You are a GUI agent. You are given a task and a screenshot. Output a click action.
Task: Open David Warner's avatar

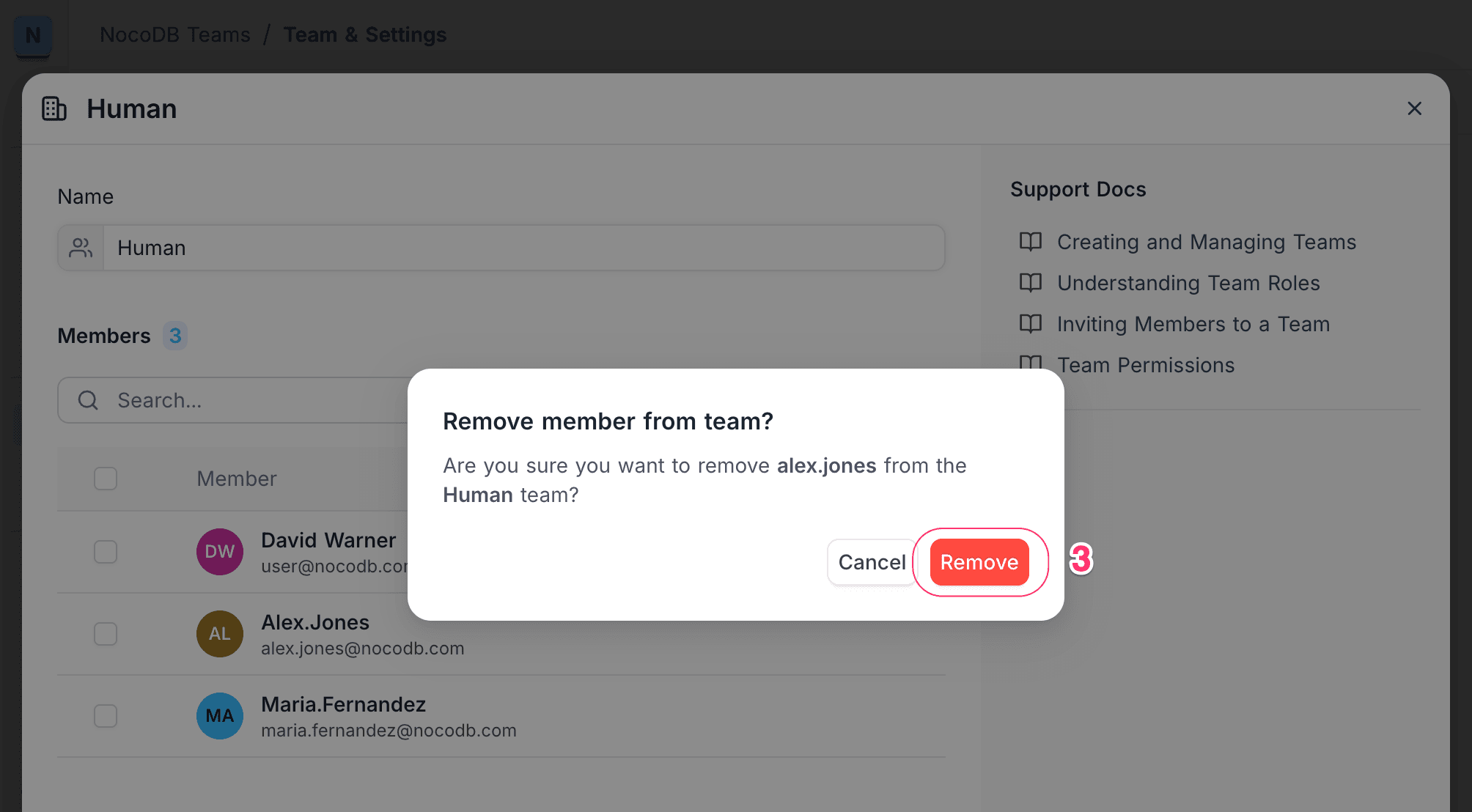click(x=219, y=552)
